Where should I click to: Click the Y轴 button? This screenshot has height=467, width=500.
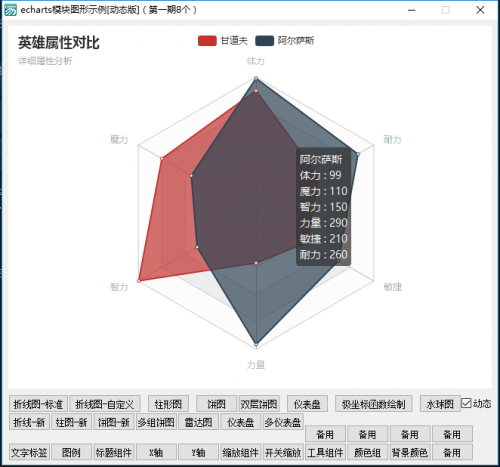[x=198, y=452]
